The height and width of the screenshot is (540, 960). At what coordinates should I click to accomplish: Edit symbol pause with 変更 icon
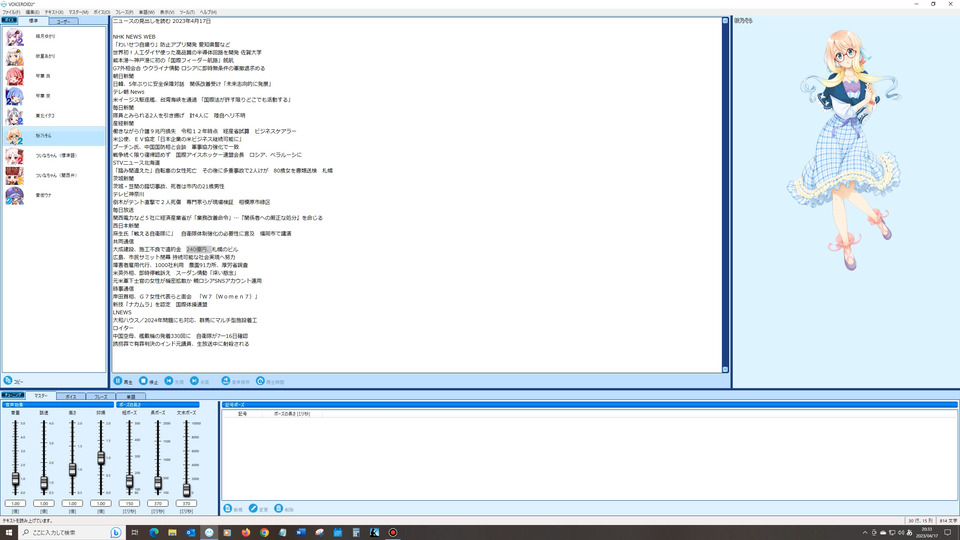tap(253, 509)
